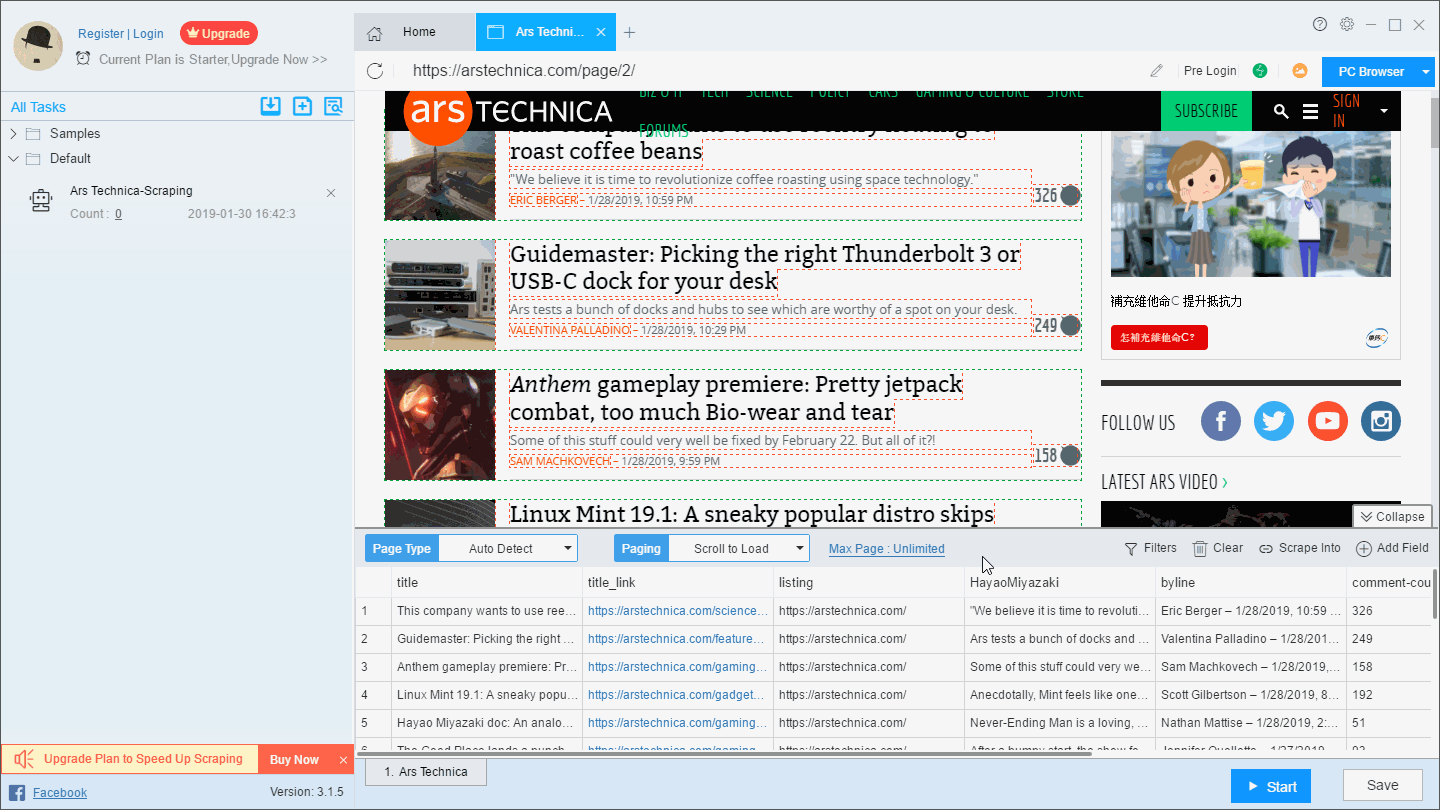Open the Ars Technica hamburger menu
The height and width of the screenshot is (810, 1440).
(x=1310, y=112)
